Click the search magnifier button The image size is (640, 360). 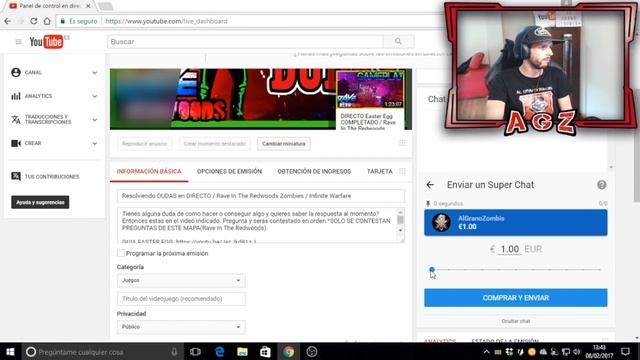(398, 42)
